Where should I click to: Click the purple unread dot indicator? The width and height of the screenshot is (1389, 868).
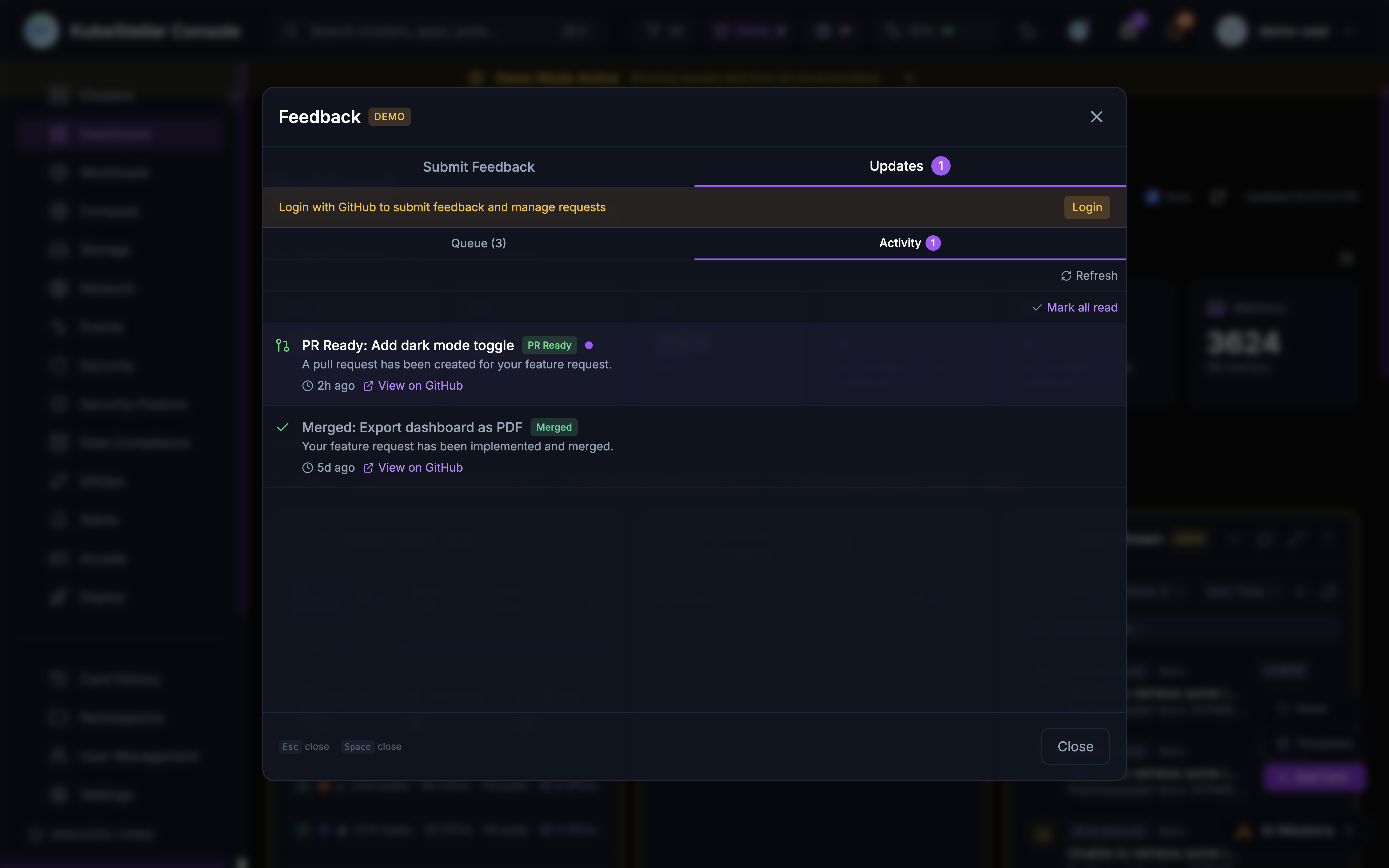coord(588,346)
